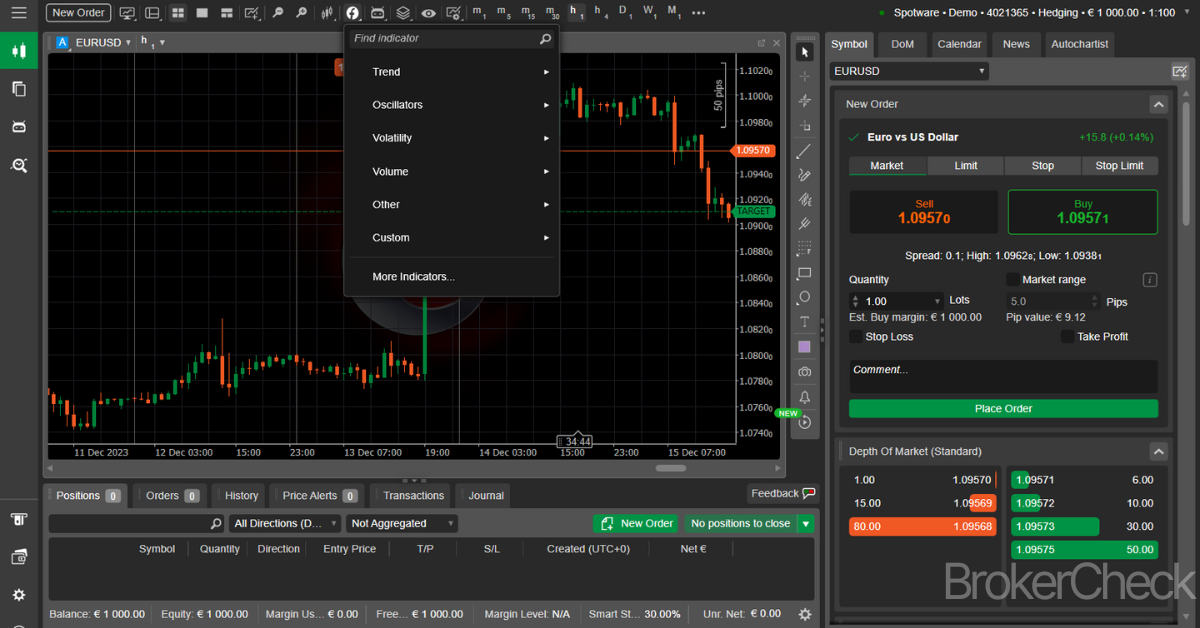Choose the purple drawing color swatch

click(x=805, y=347)
